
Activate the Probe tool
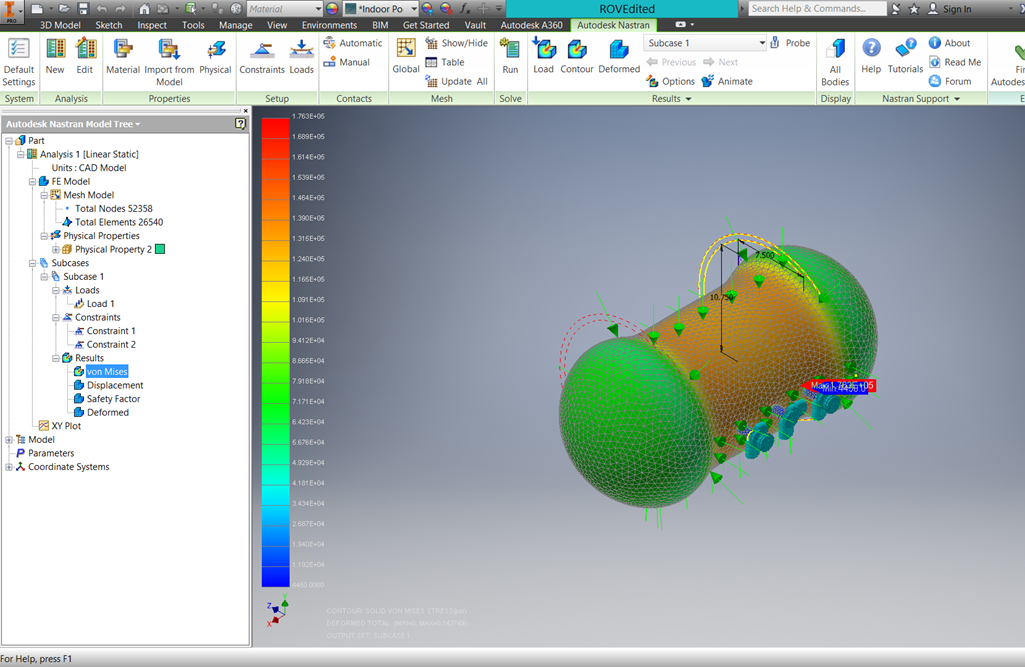(790, 43)
